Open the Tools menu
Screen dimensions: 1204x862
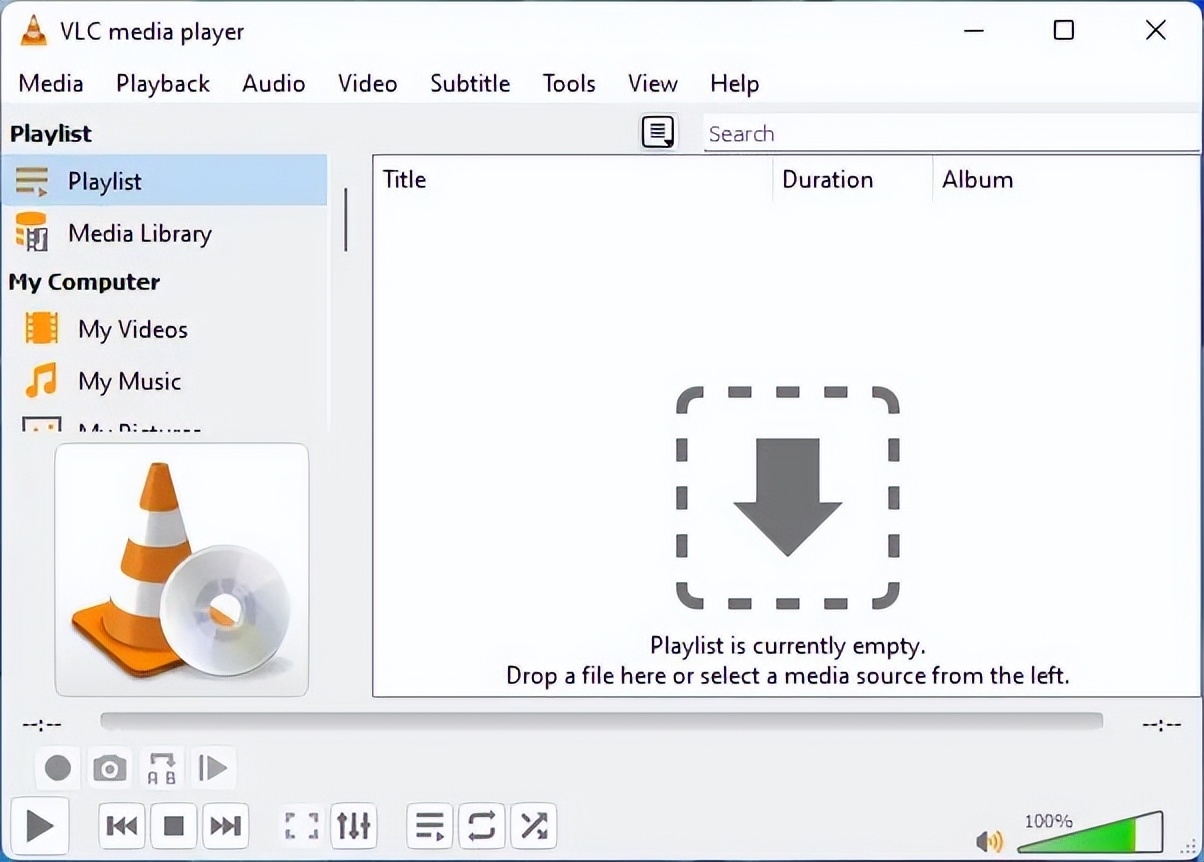coord(567,84)
